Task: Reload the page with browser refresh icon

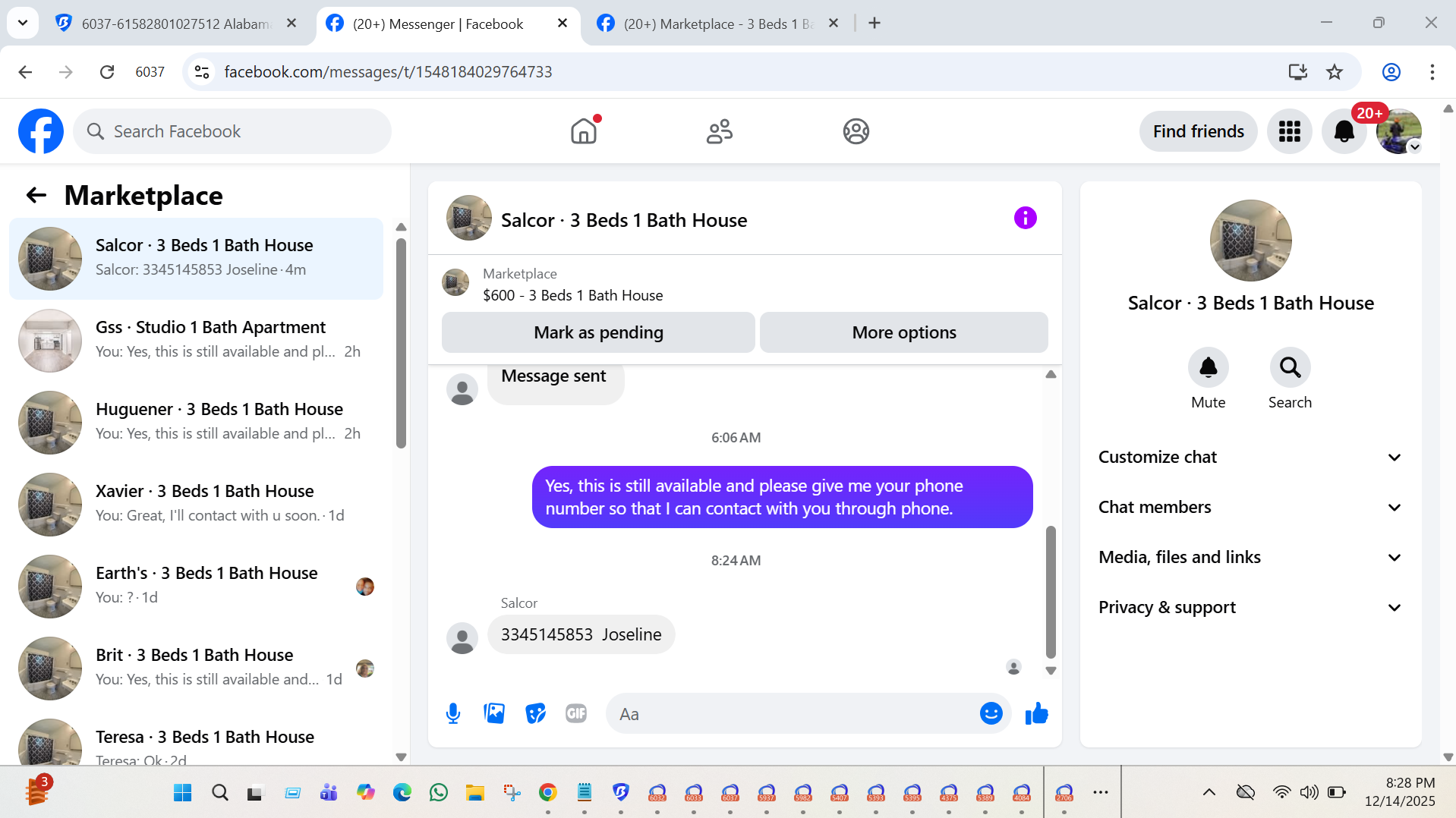Action: click(107, 72)
